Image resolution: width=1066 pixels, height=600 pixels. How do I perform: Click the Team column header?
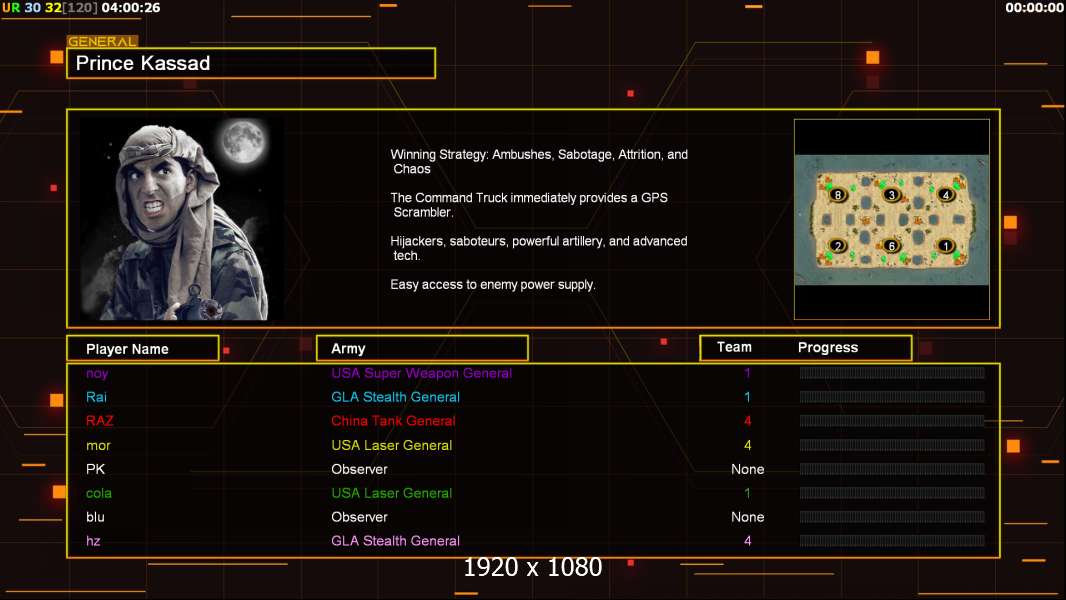tap(734, 347)
